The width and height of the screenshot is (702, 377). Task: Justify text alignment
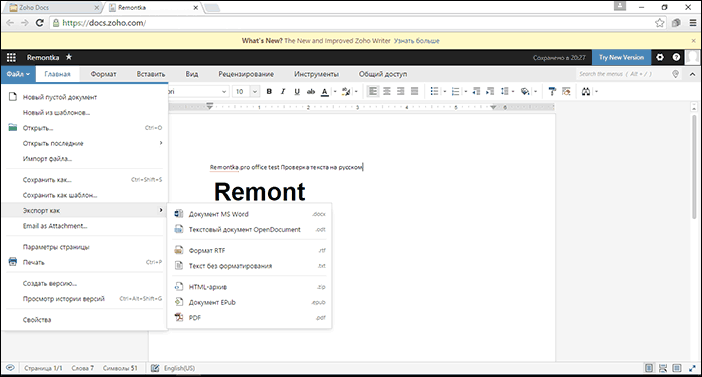[x=415, y=91]
